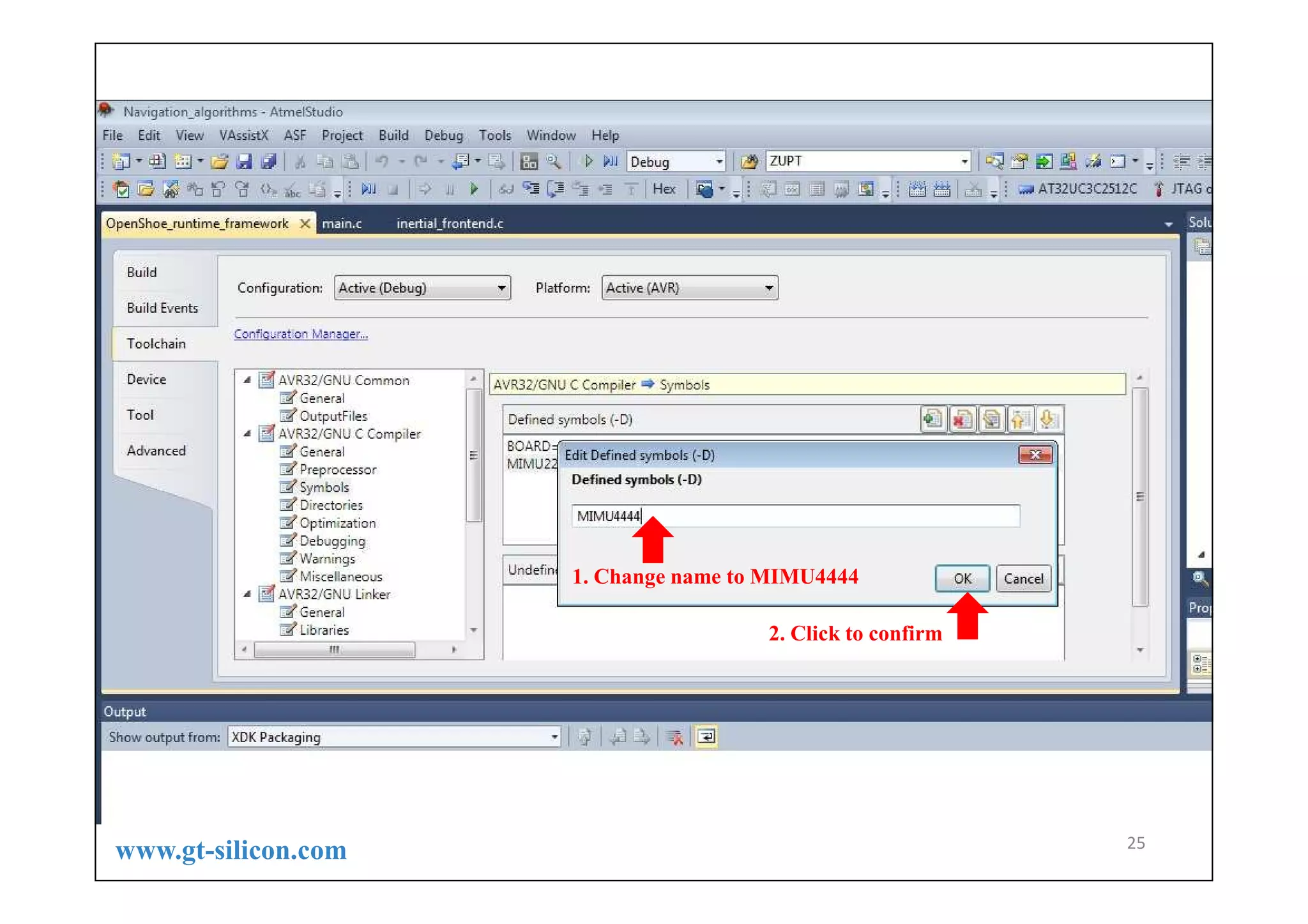The width and height of the screenshot is (1308, 924).
Task: Click the green Continue play icon
Action: tap(474, 189)
